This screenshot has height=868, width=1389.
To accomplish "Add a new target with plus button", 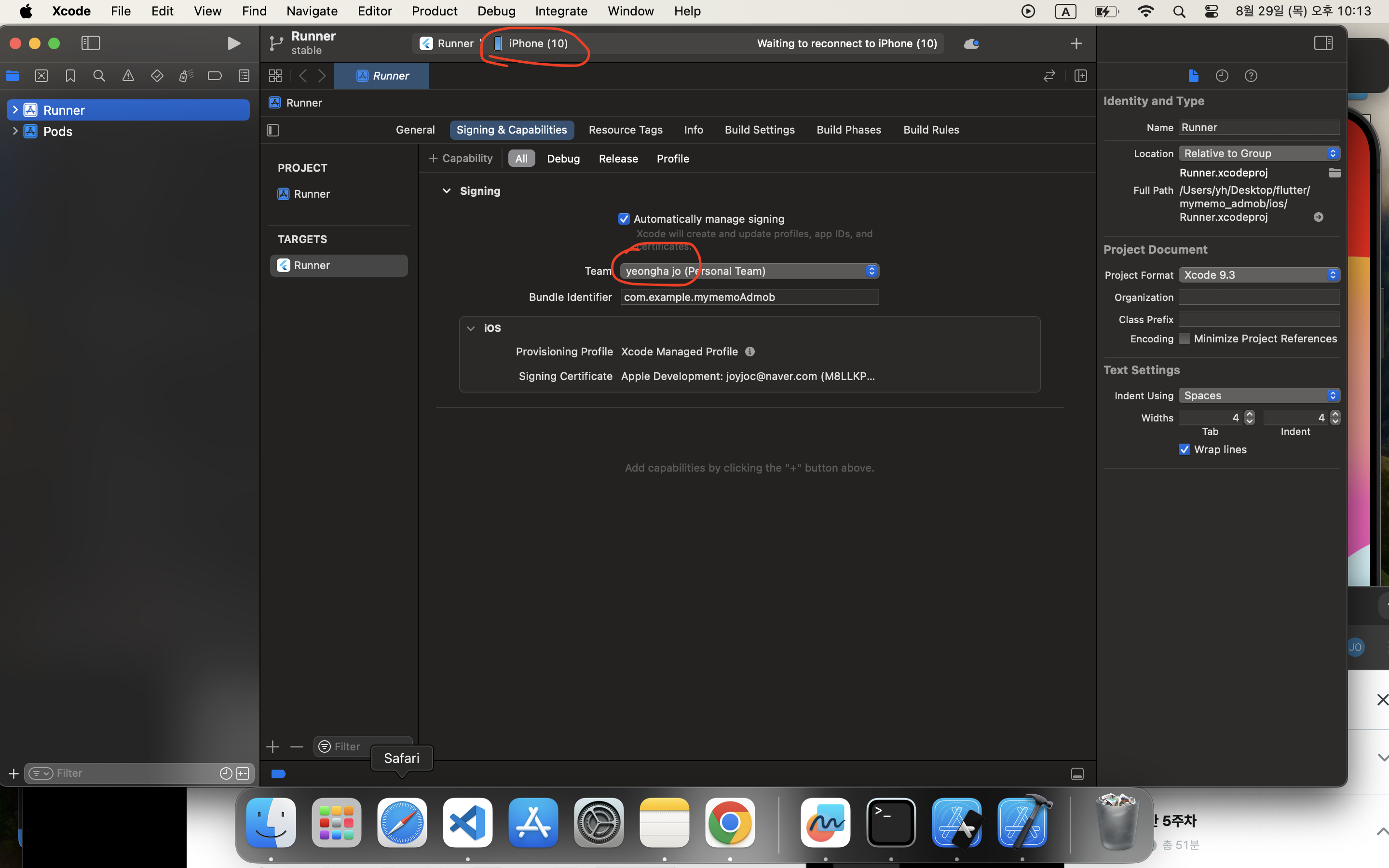I will pos(272,746).
